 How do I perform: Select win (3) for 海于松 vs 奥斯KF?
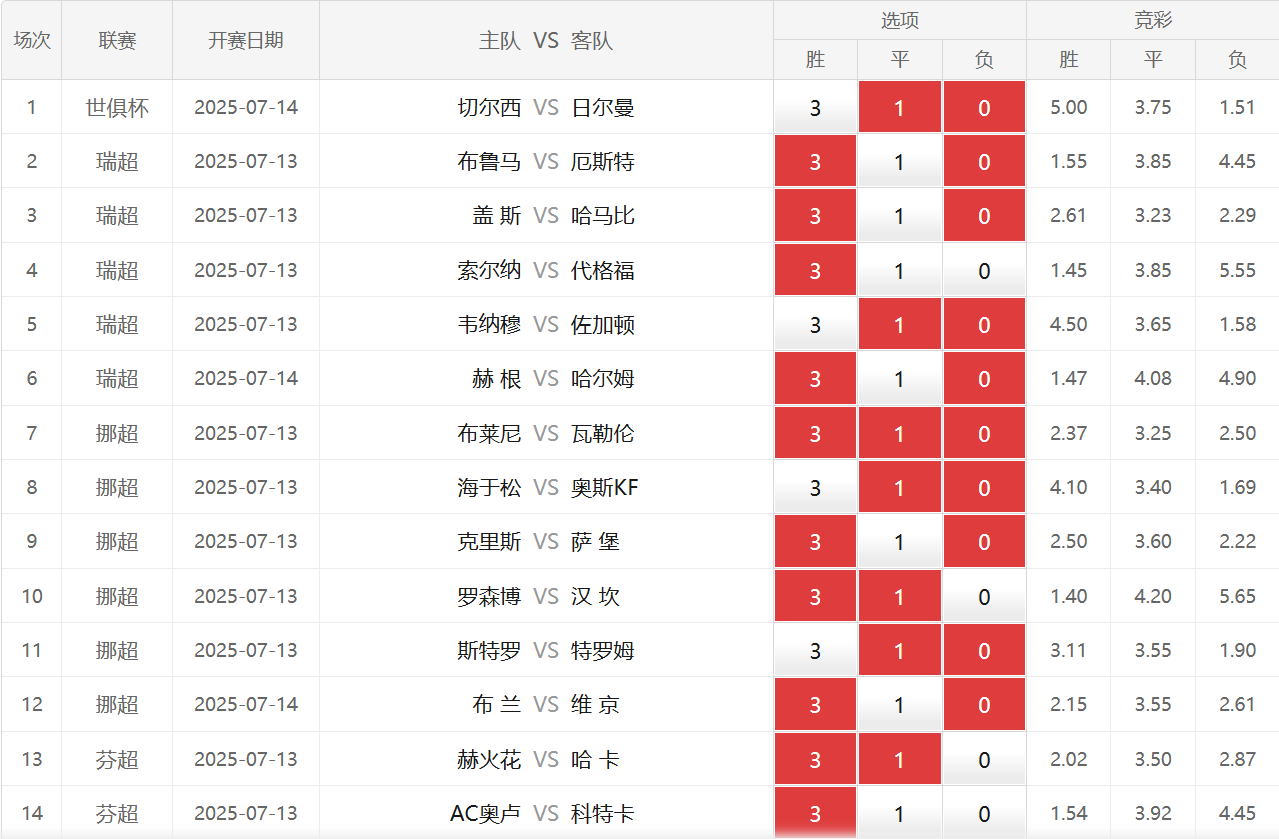click(x=815, y=487)
